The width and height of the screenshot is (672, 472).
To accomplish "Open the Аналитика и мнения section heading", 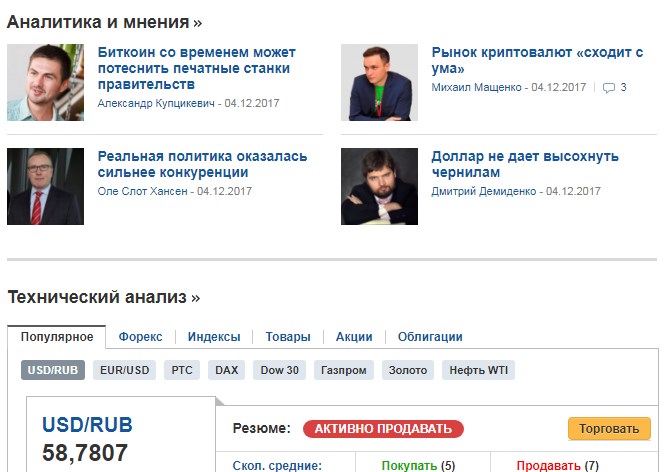I will [105, 22].
